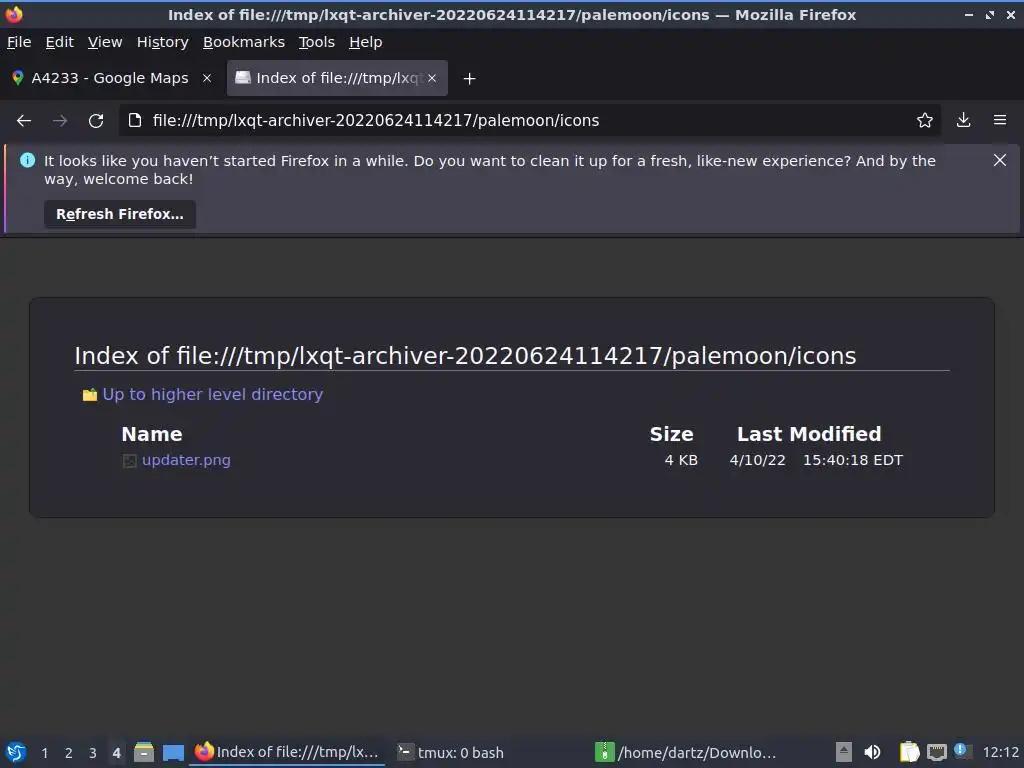
Task: Click the 12:12 clock in the panel
Action: click(1000, 752)
